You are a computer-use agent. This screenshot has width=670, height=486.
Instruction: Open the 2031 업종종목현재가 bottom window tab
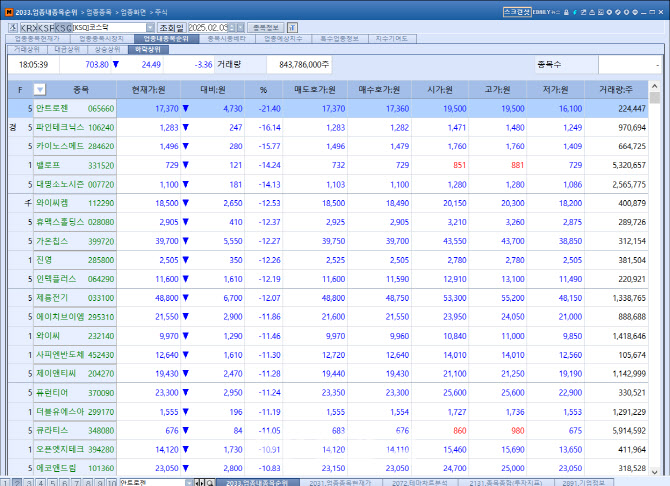[341, 482]
